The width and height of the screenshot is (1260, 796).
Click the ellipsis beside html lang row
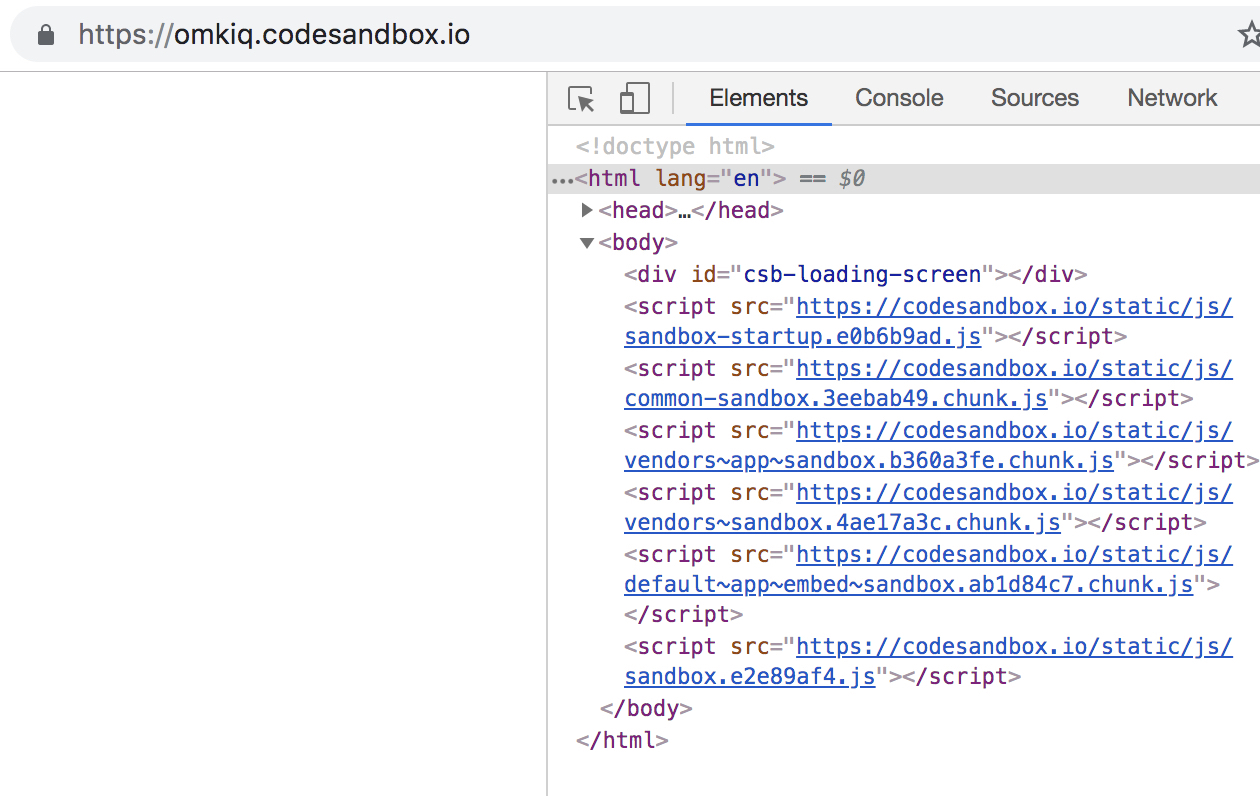pos(562,179)
